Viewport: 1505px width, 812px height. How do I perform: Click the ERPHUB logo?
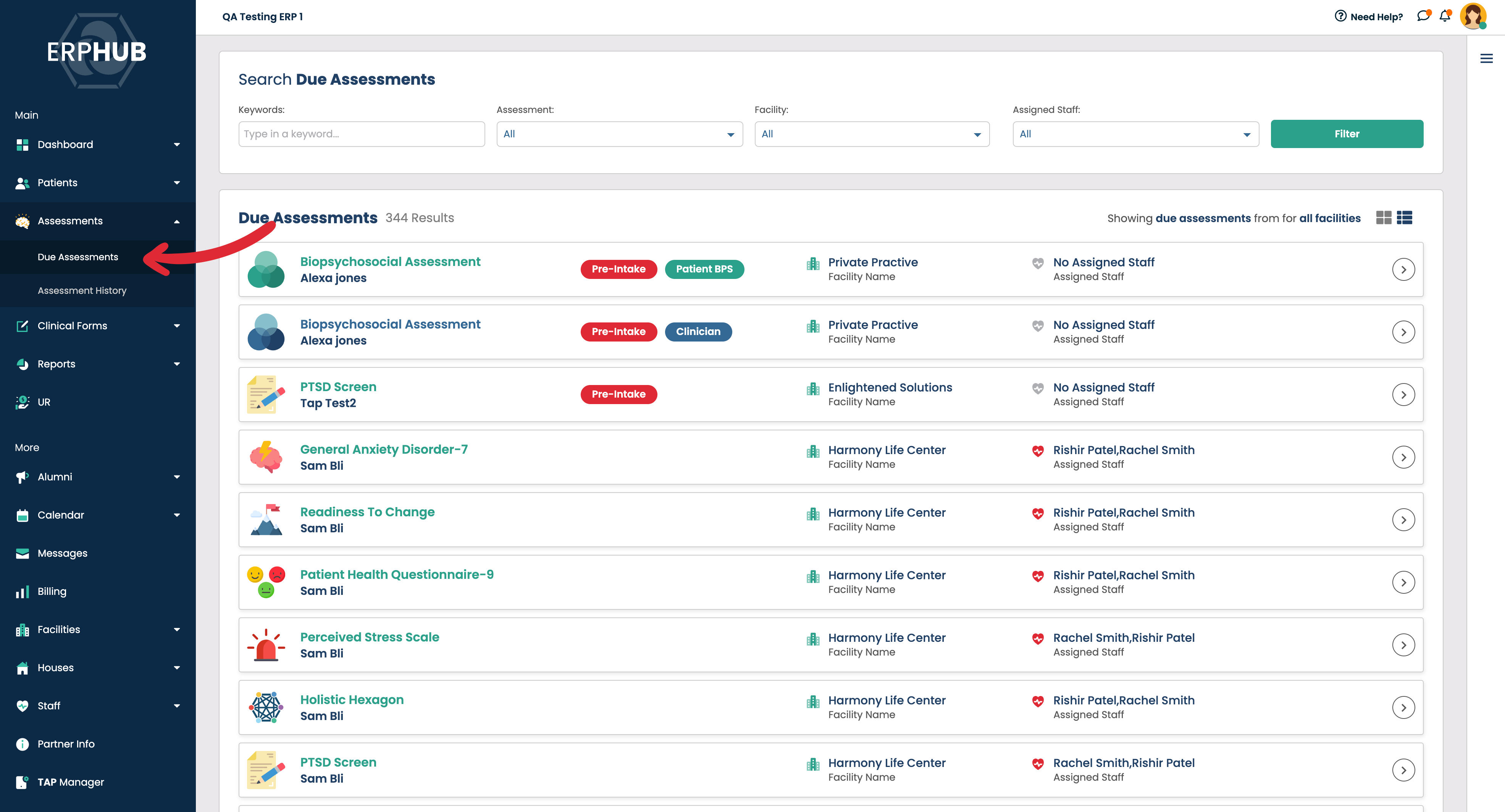point(97,52)
